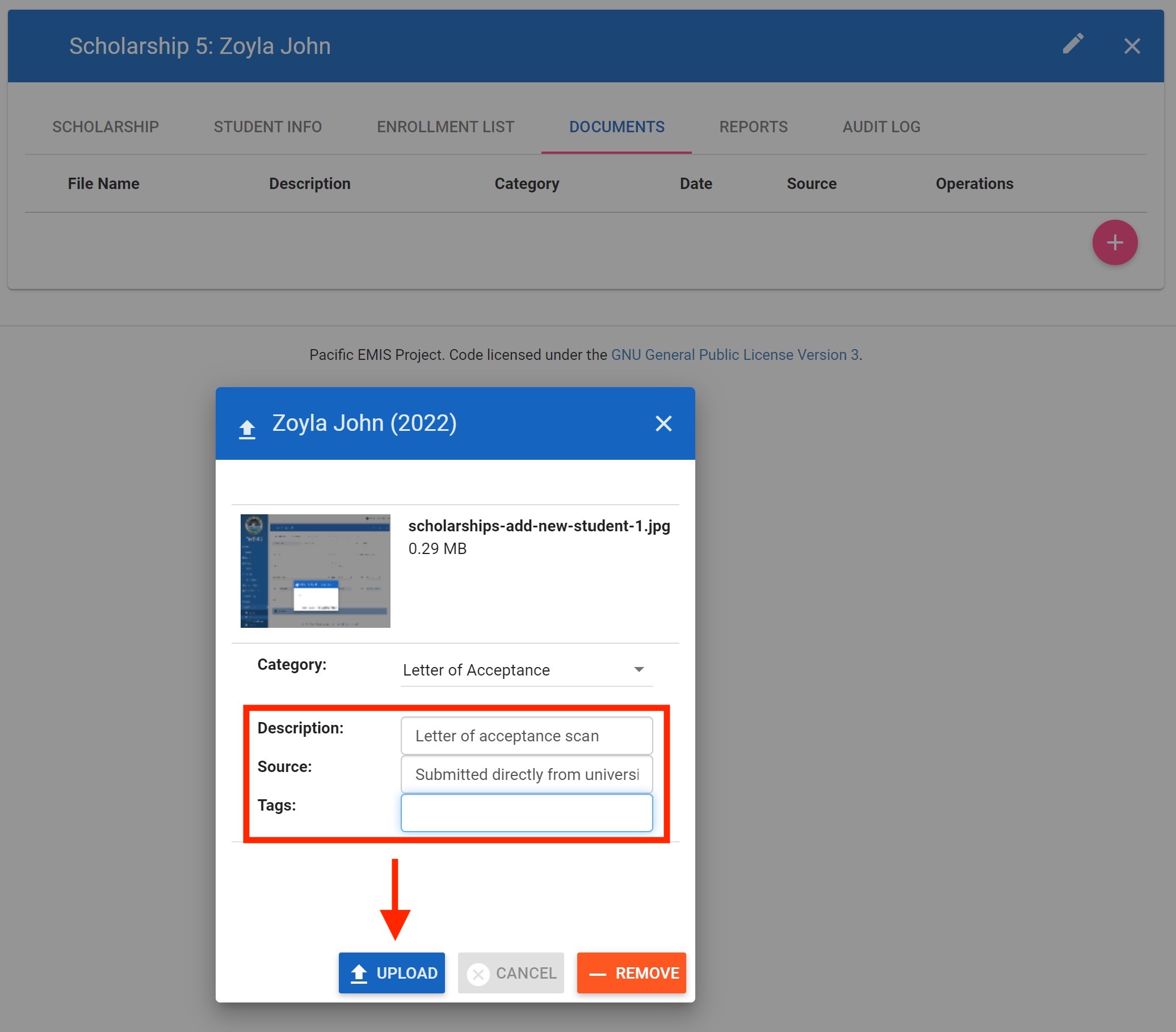
Task: Close the Scholarship 5 panel with X
Action: [1132, 46]
